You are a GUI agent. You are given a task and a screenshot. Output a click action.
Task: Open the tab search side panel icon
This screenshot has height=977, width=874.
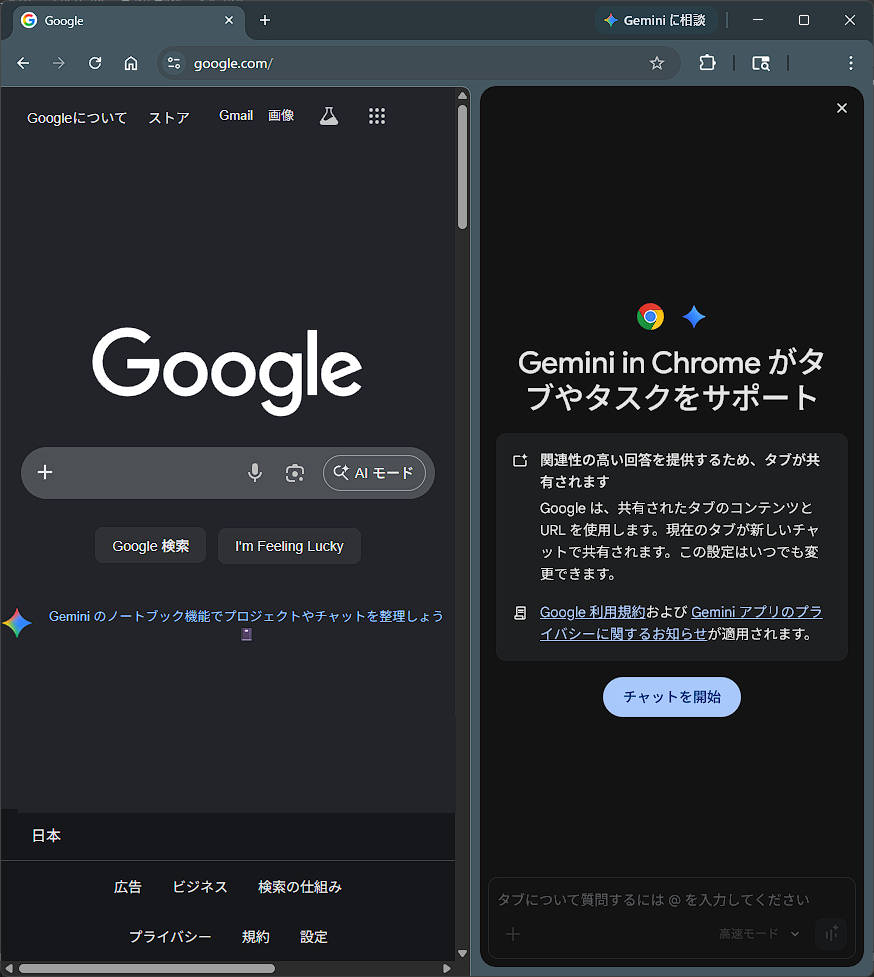pyautogui.click(x=761, y=63)
